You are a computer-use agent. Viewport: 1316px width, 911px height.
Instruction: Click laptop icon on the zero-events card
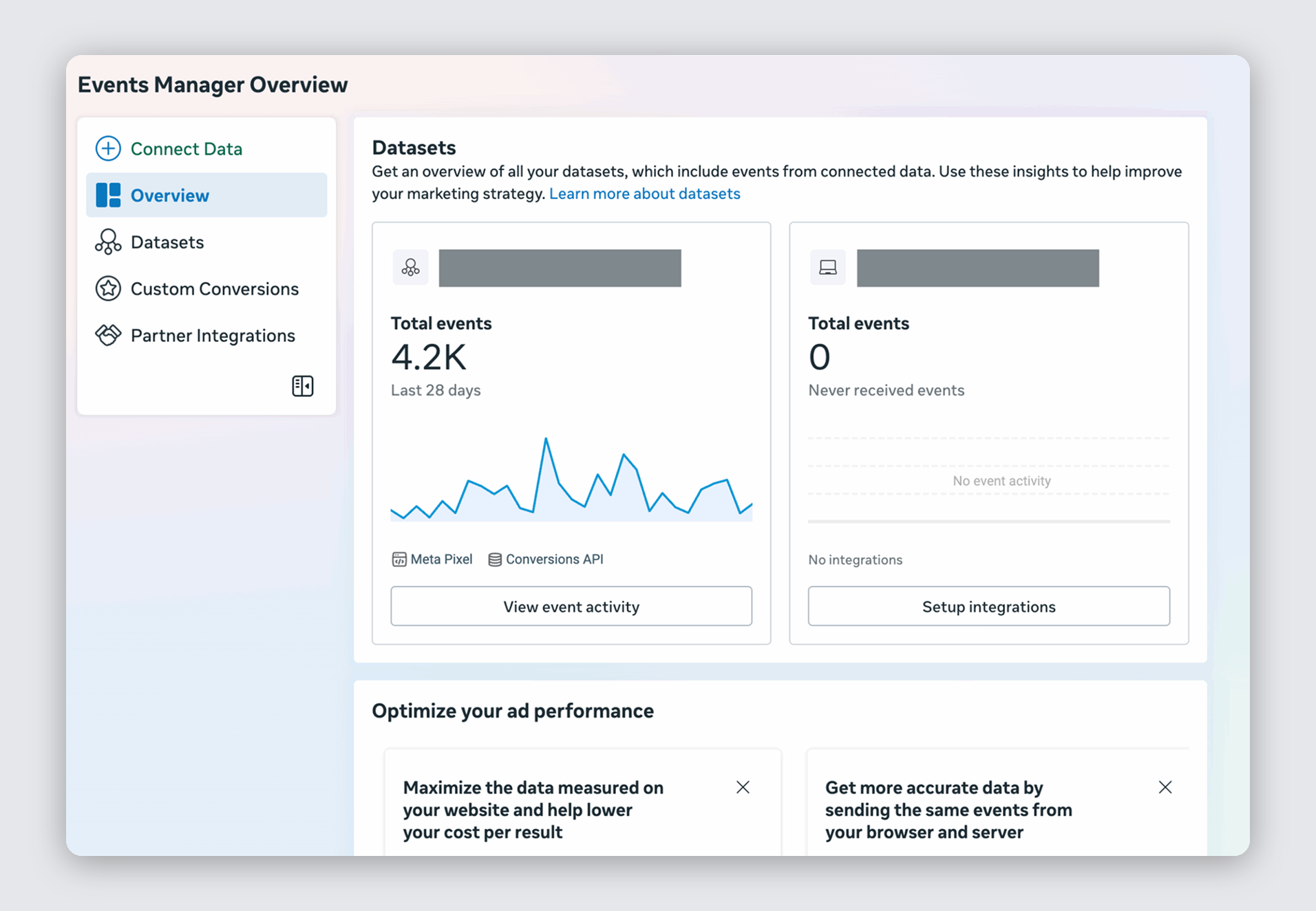827,268
